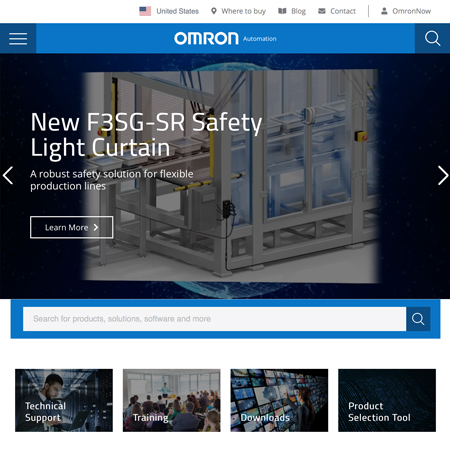
Task: Open the hamburger menu
Action: point(18,39)
